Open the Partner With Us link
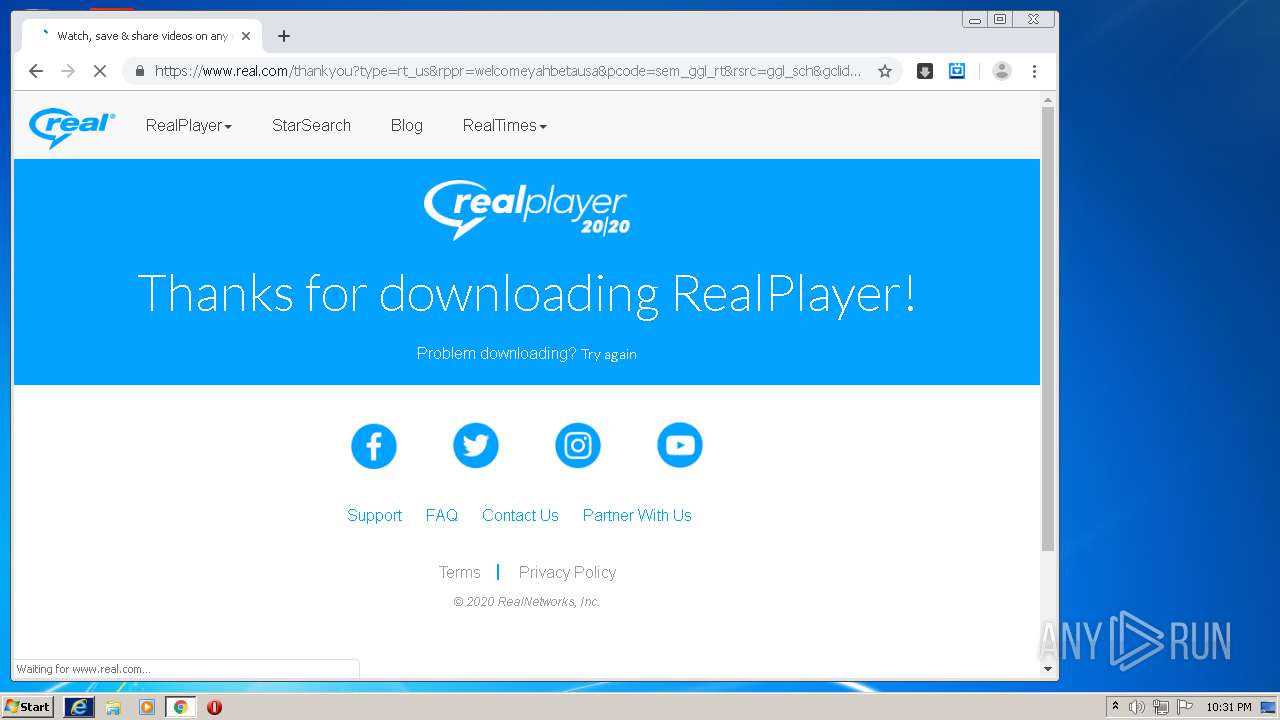This screenshot has height=720, width=1280. tap(637, 516)
